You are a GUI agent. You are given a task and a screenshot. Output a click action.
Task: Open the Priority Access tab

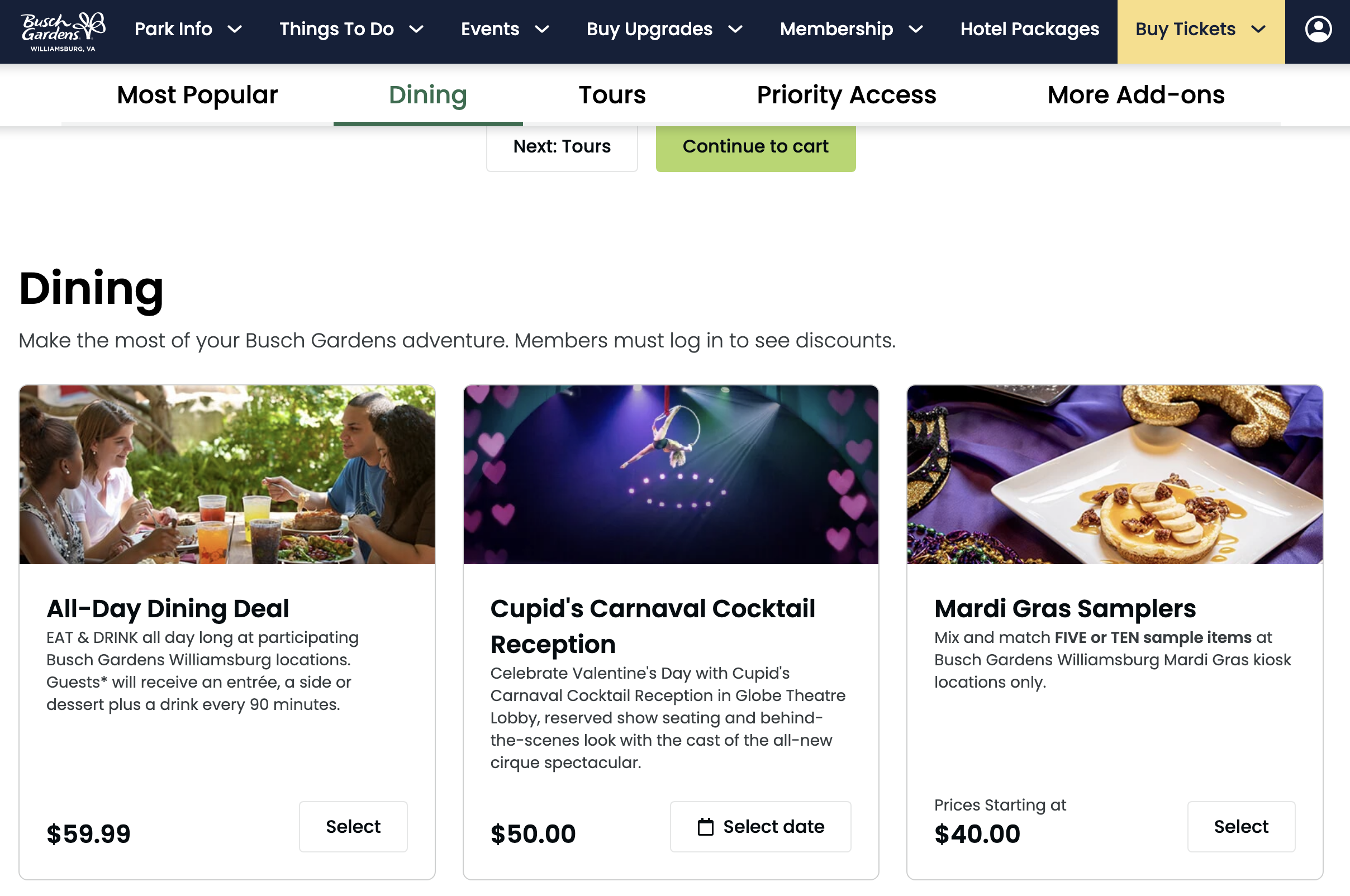point(847,95)
